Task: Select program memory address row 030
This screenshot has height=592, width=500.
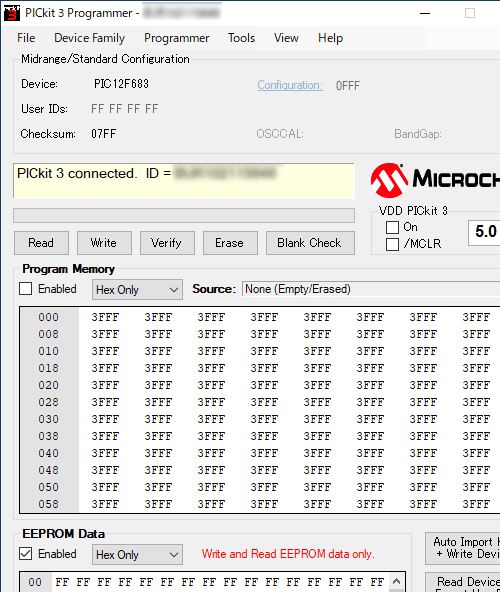Action: (49, 419)
